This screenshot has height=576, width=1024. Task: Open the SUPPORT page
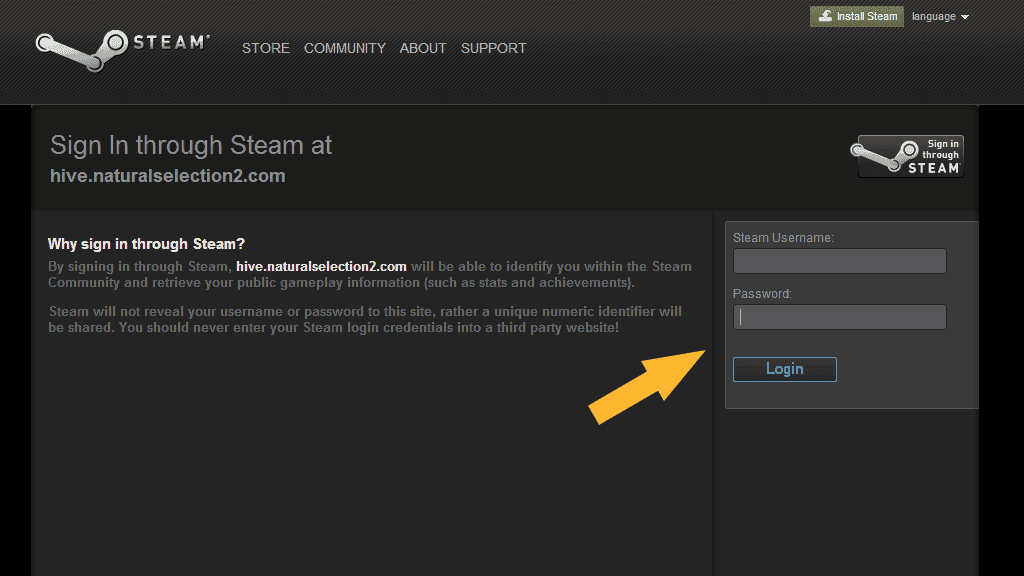click(x=494, y=48)
